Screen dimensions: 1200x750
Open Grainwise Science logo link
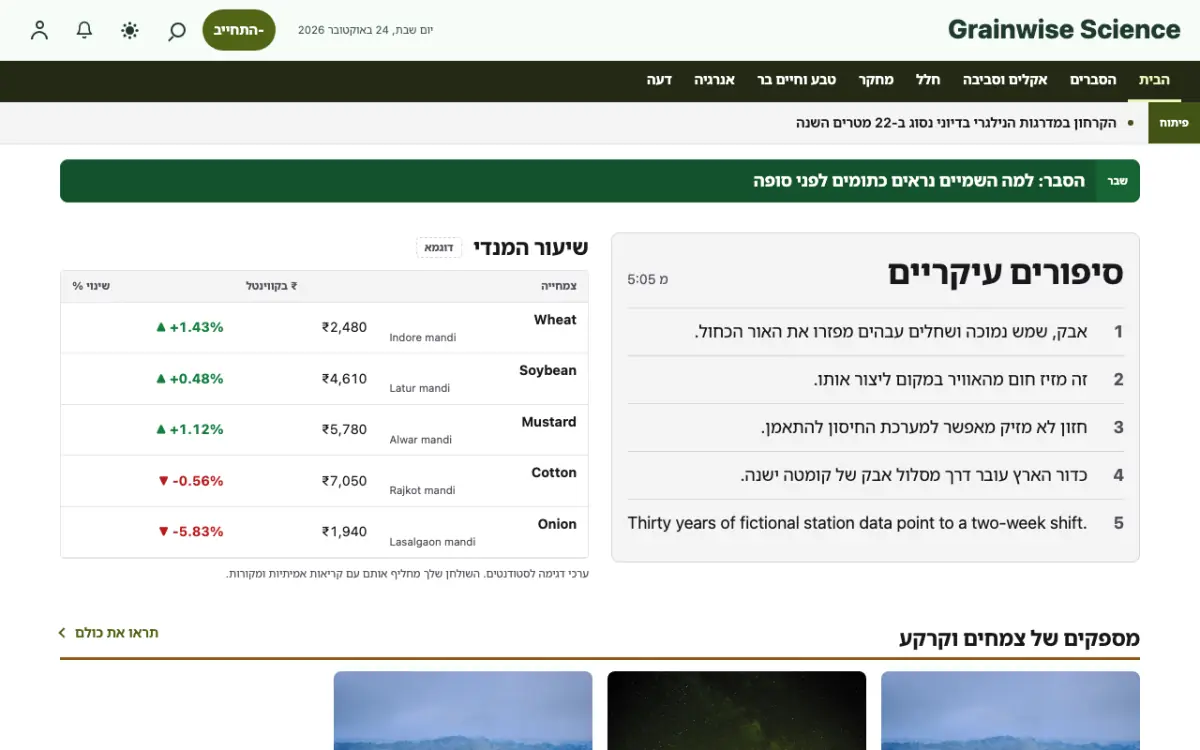click(x=1064, y=30)
